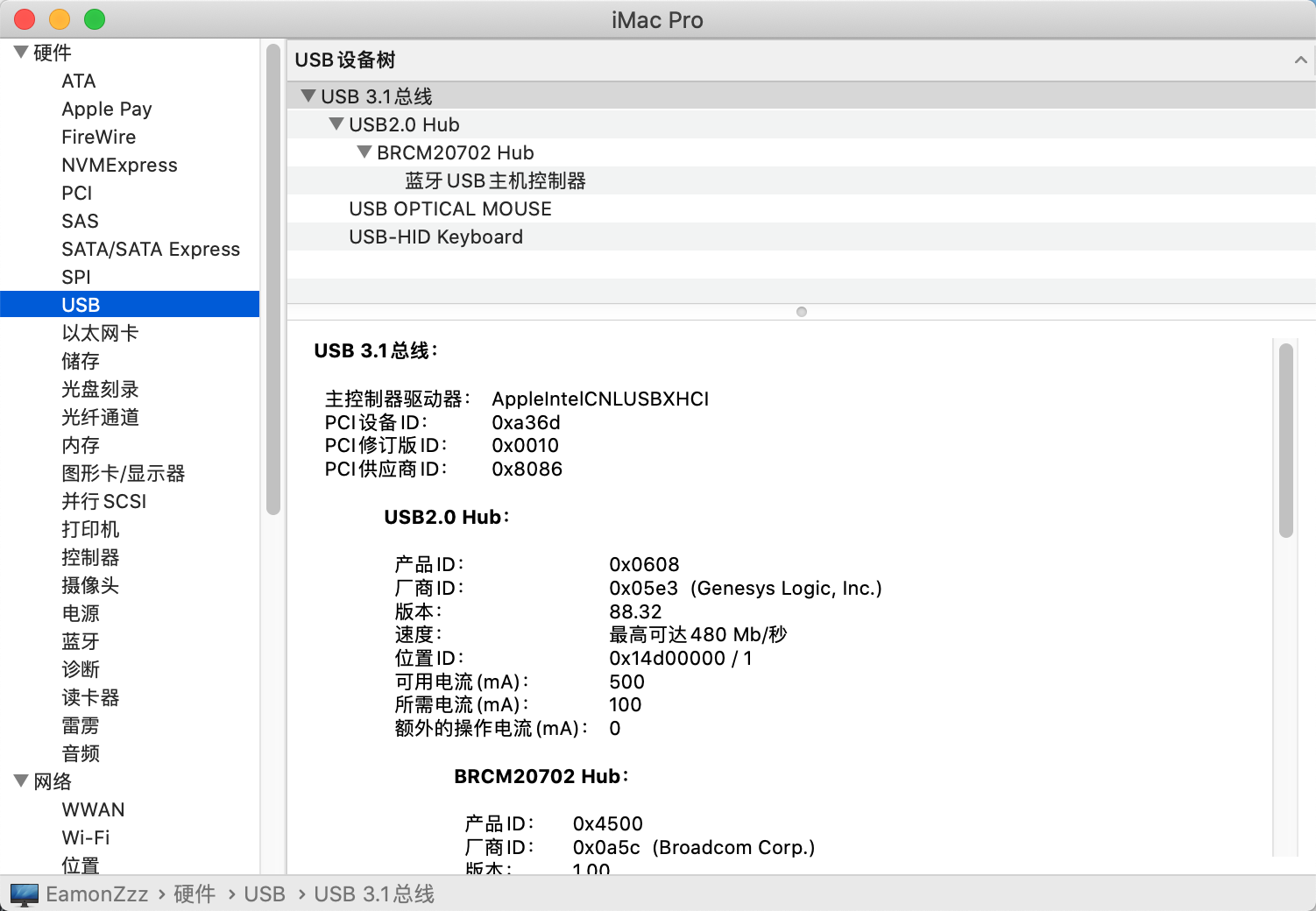Viewport: 1316px width, 911px height.
Task: Open 音频 audio in the sidebar
Action: (x=81, y=753)
